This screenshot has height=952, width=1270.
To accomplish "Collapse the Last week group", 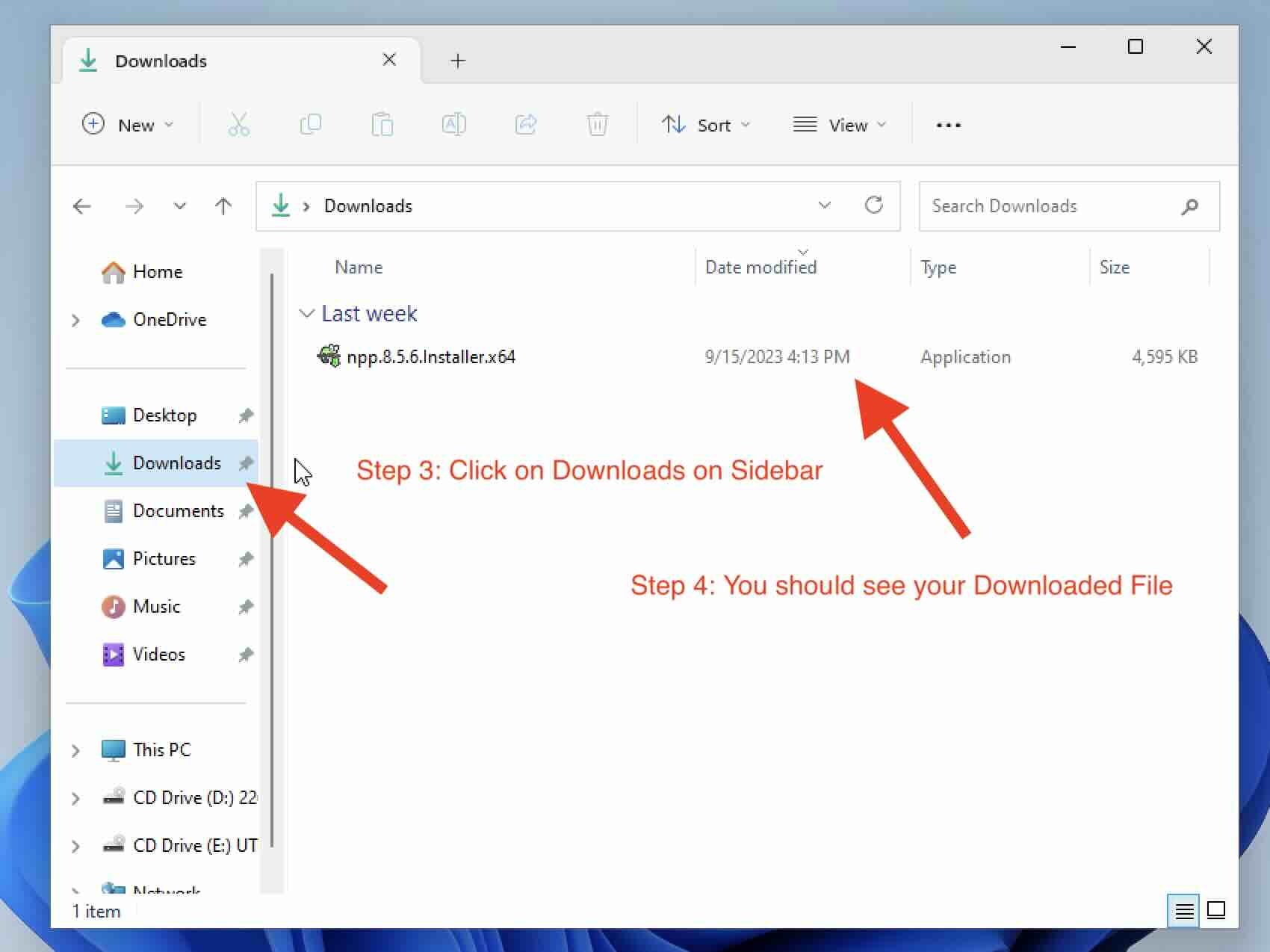I will 306,314.
